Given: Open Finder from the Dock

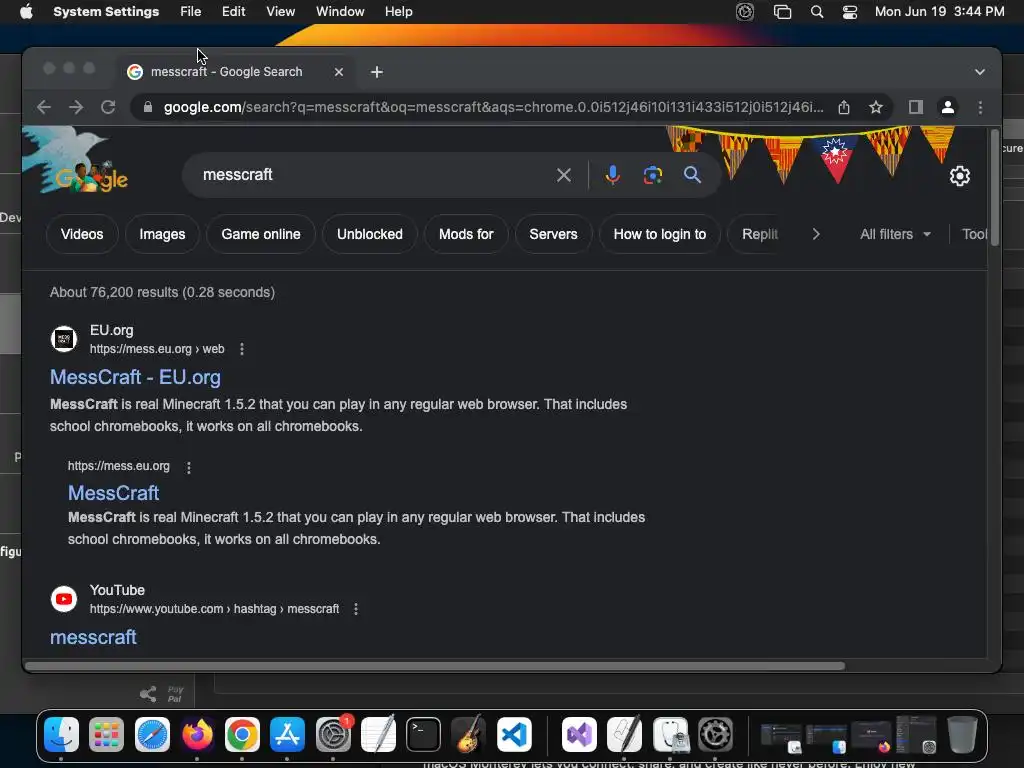Looking at the screenshot, I should coord(61,735).
